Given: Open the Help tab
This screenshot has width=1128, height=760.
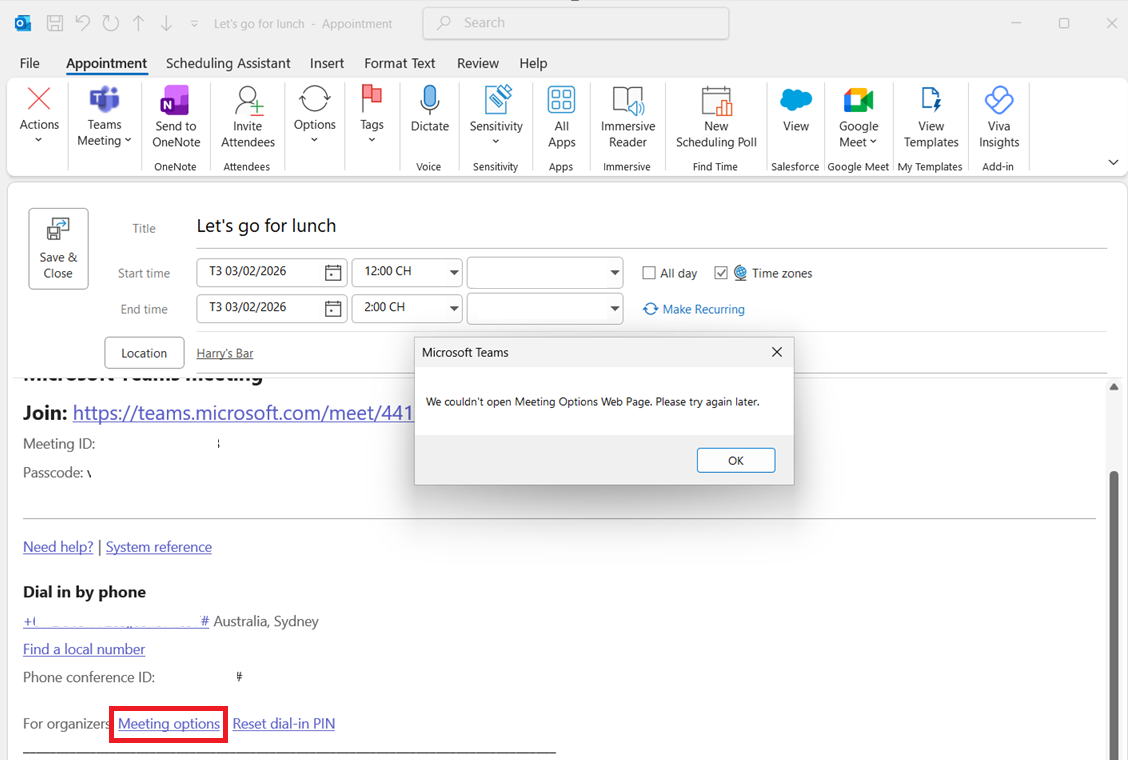Looking at the screenshot, I should pyautogui.click(x=533, y=63).
